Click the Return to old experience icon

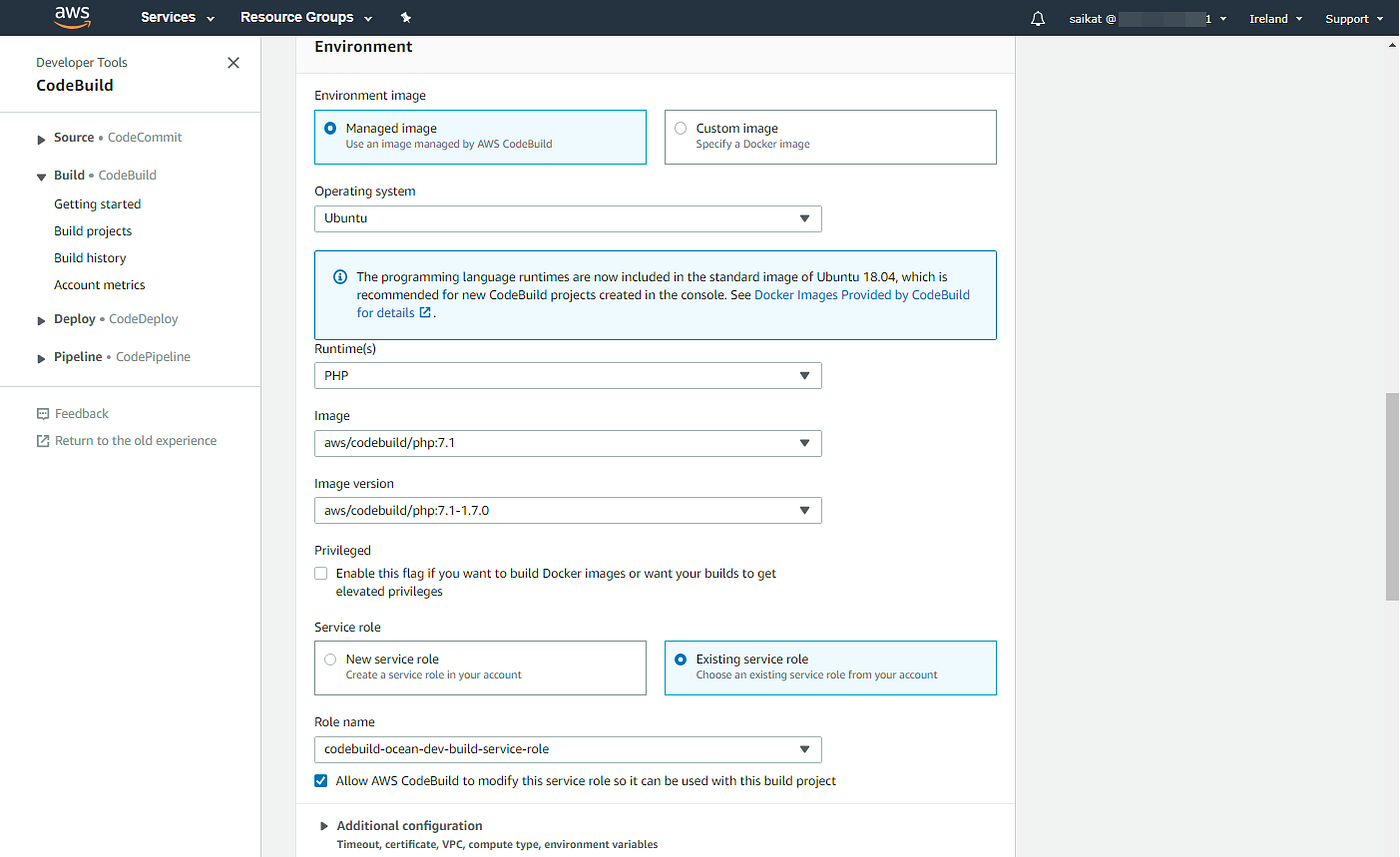[x=42, y=440]
